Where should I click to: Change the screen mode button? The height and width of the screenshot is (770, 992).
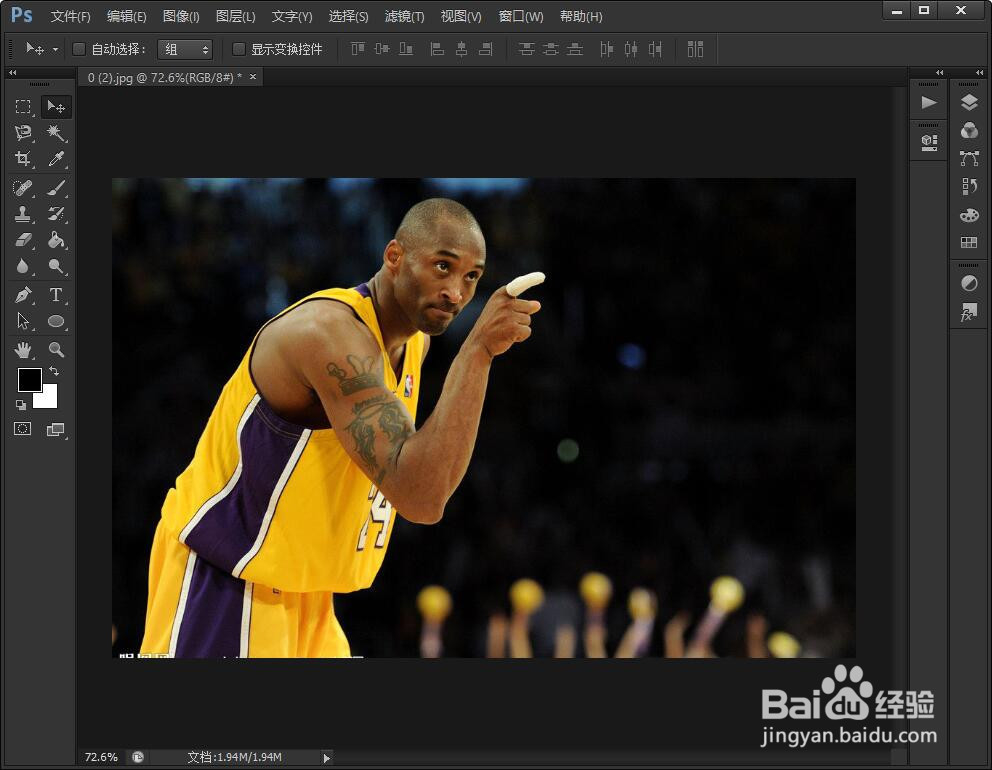56,430
